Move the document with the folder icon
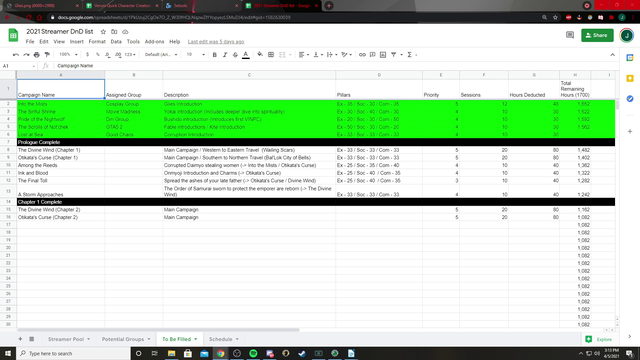This screenshot has width=640, height=360. pos(114,32)
